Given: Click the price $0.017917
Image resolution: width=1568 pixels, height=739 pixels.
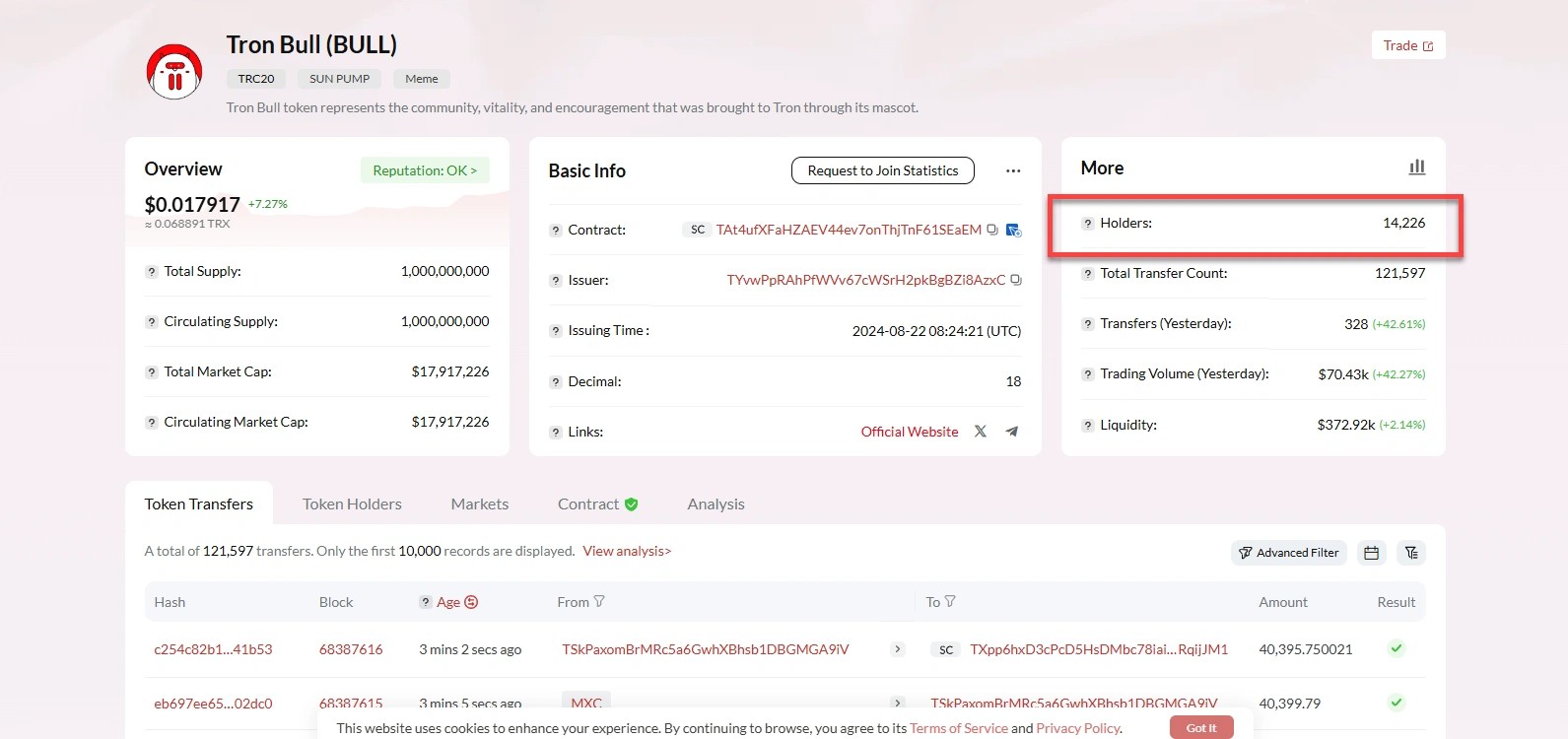Looking at the screenshot, I should tap(192, 204).
